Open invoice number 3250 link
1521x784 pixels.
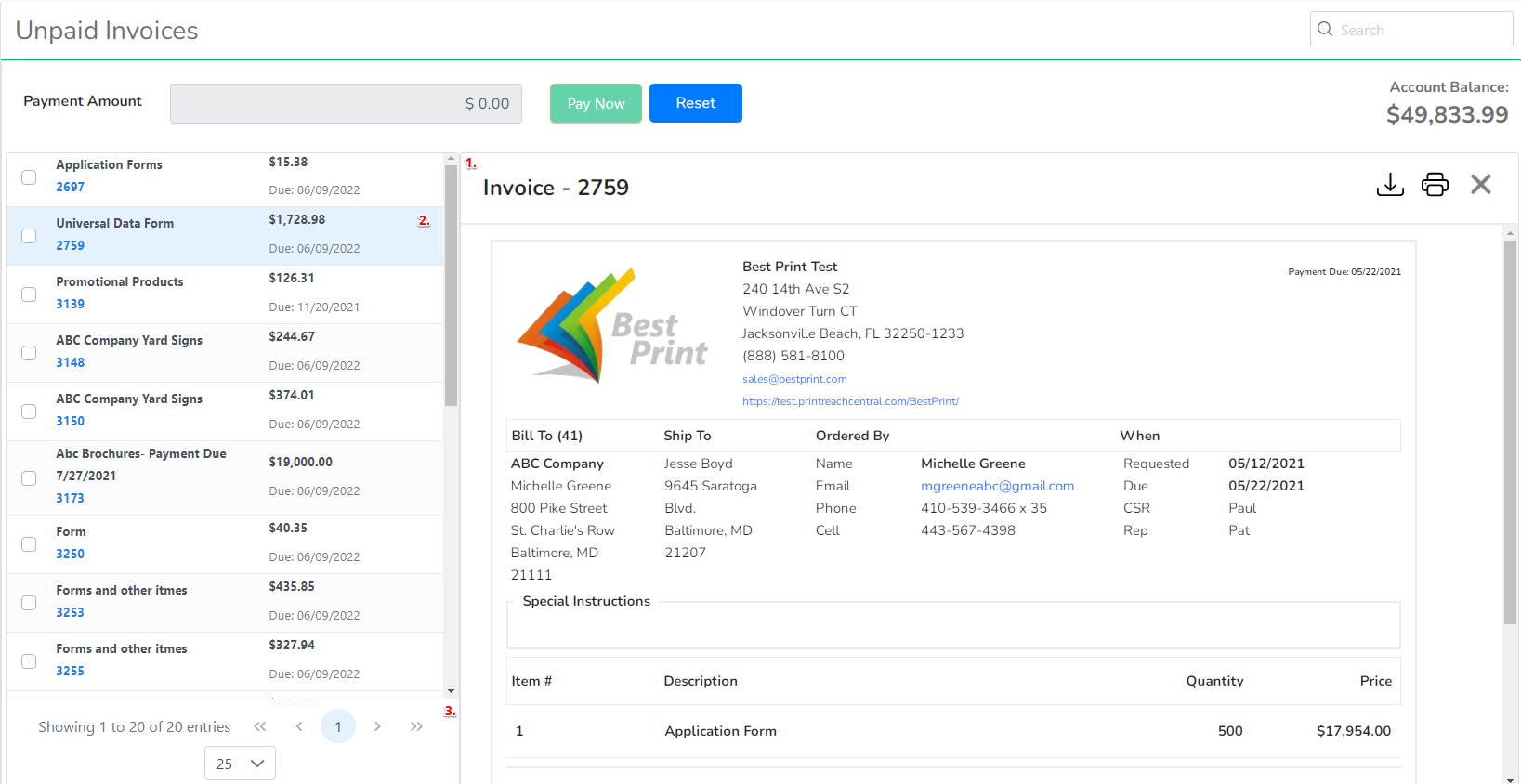click(70, 554)
